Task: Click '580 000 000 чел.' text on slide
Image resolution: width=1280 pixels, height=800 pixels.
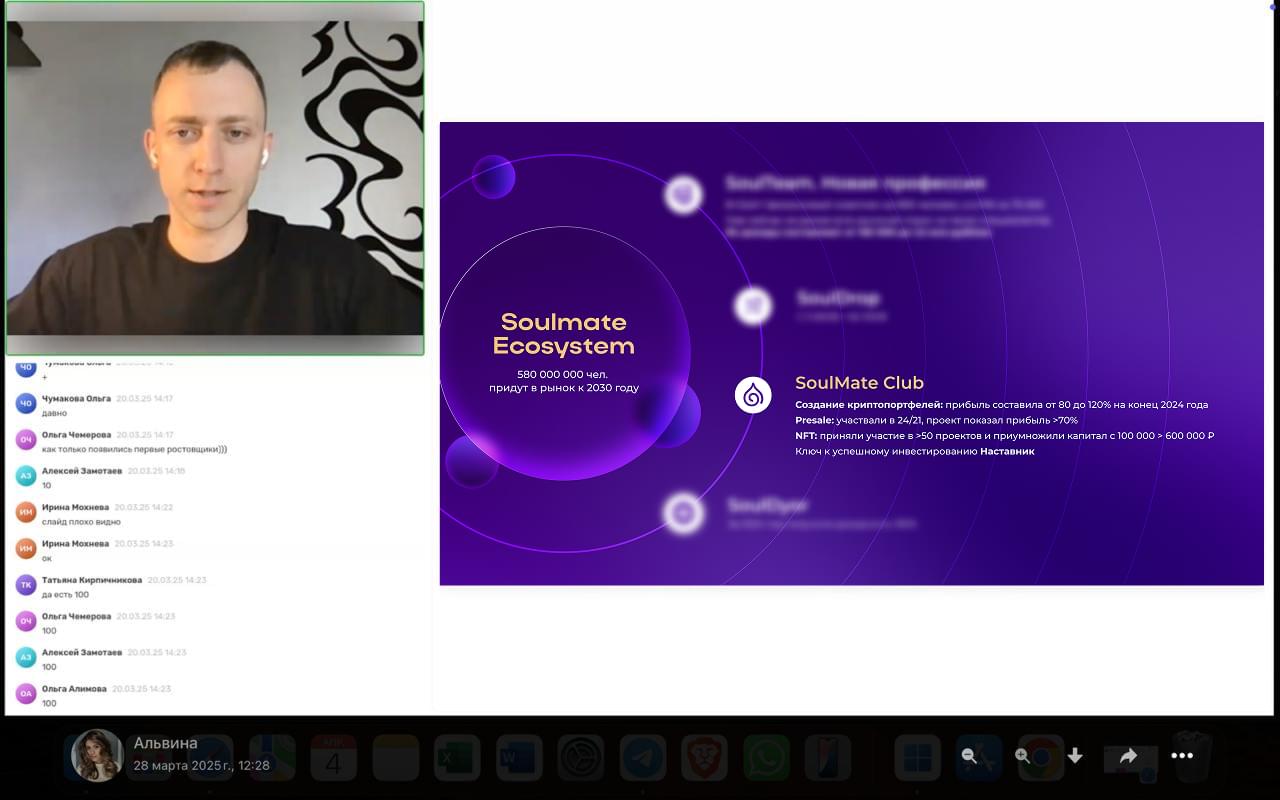Action: coord(562,374)
